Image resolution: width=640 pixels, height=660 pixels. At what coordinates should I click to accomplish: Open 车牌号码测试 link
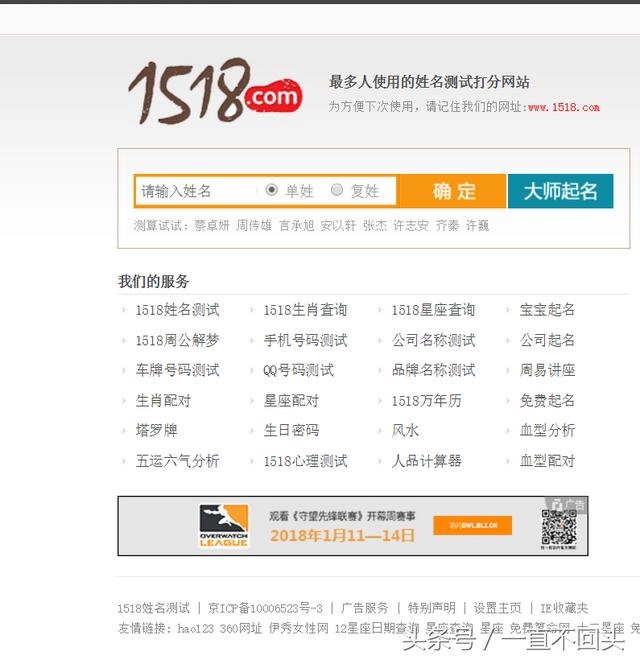177,370
